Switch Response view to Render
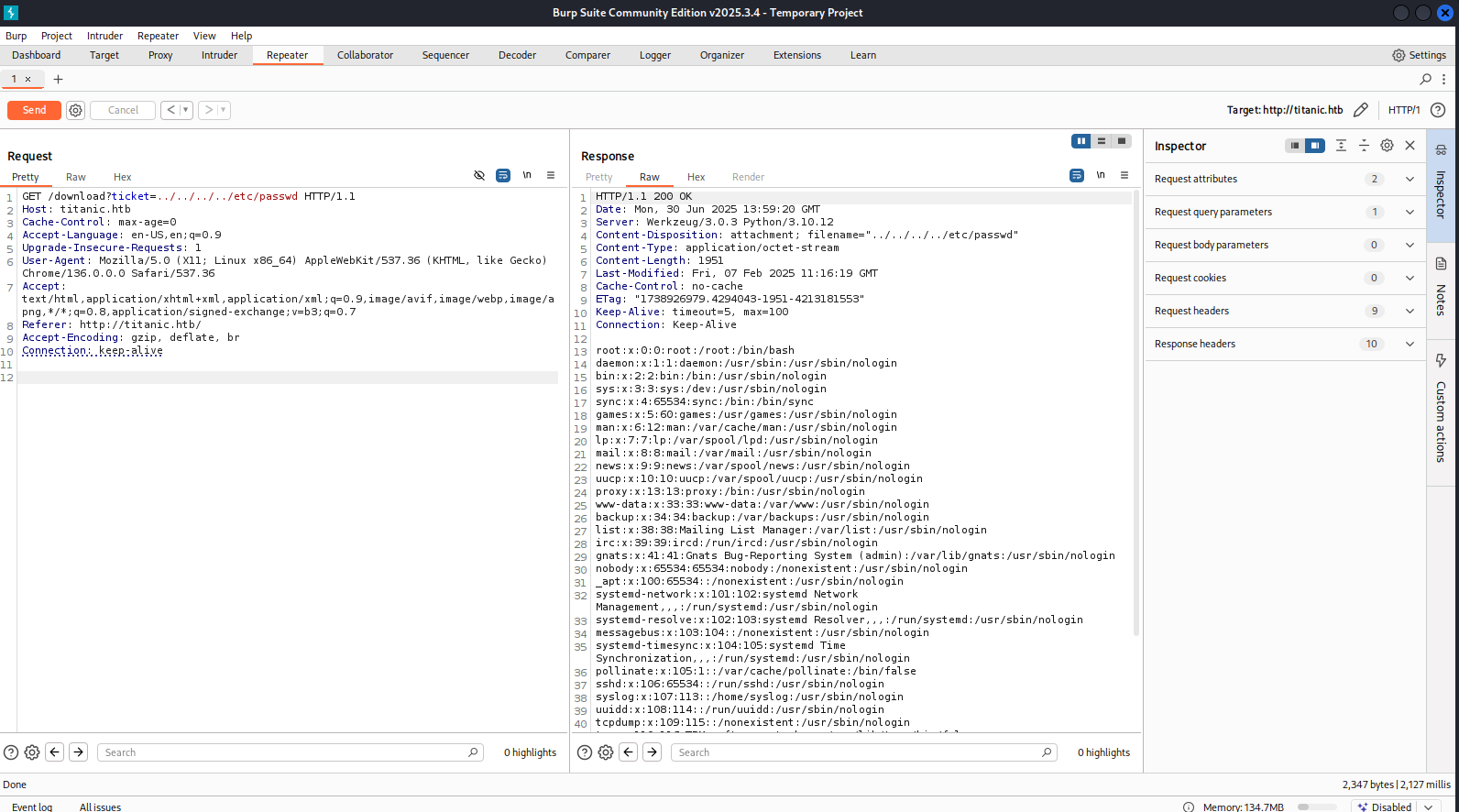 [x=748, y=177]
